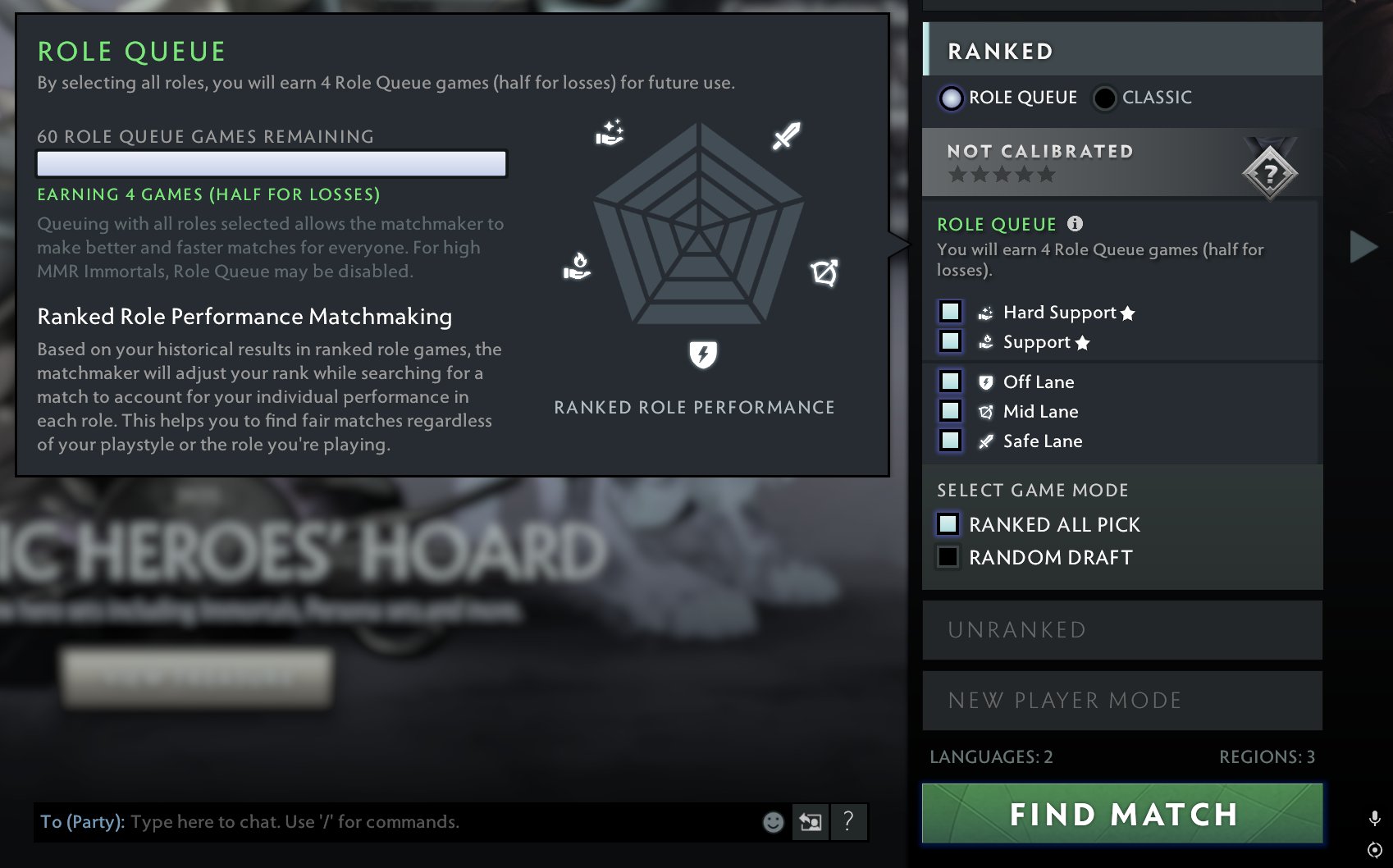This screenshot has height=868, width=1393.
Task: Open the Languages: 2 selection
Action: pyautogui.click(x=991, y=756)
